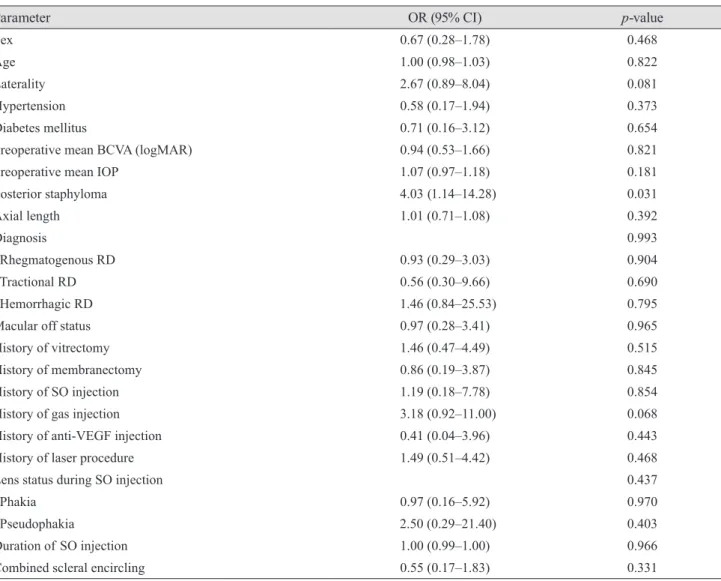Click the p-value 0.331
Image resolution: width=721 pixels, height=581 pixels.
[x=642, y=568]
